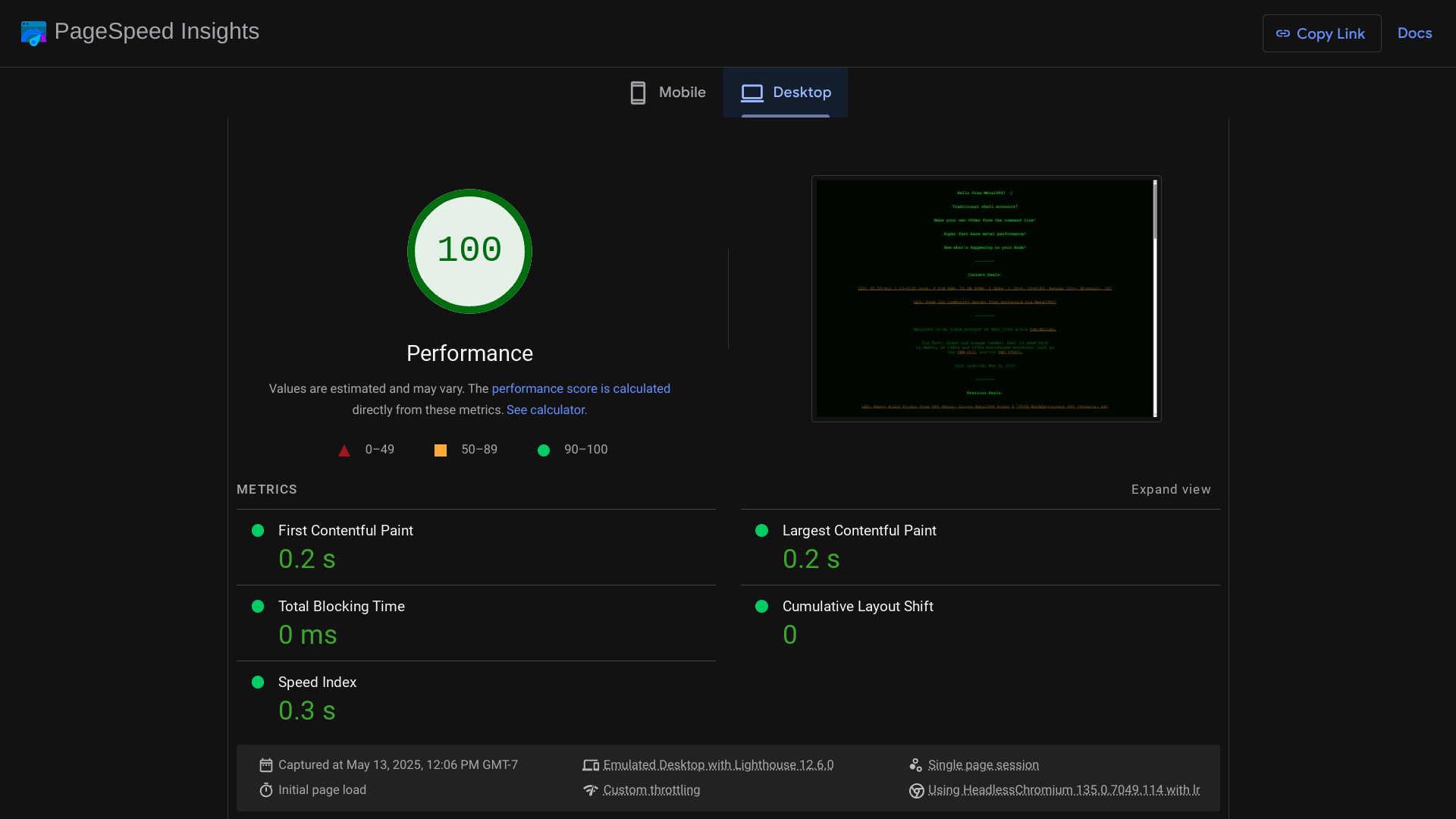Screen dimensions: 1456x819
Task: Click the 0 ms Total Blocking Time value
Action: click(x=308, y=635)
